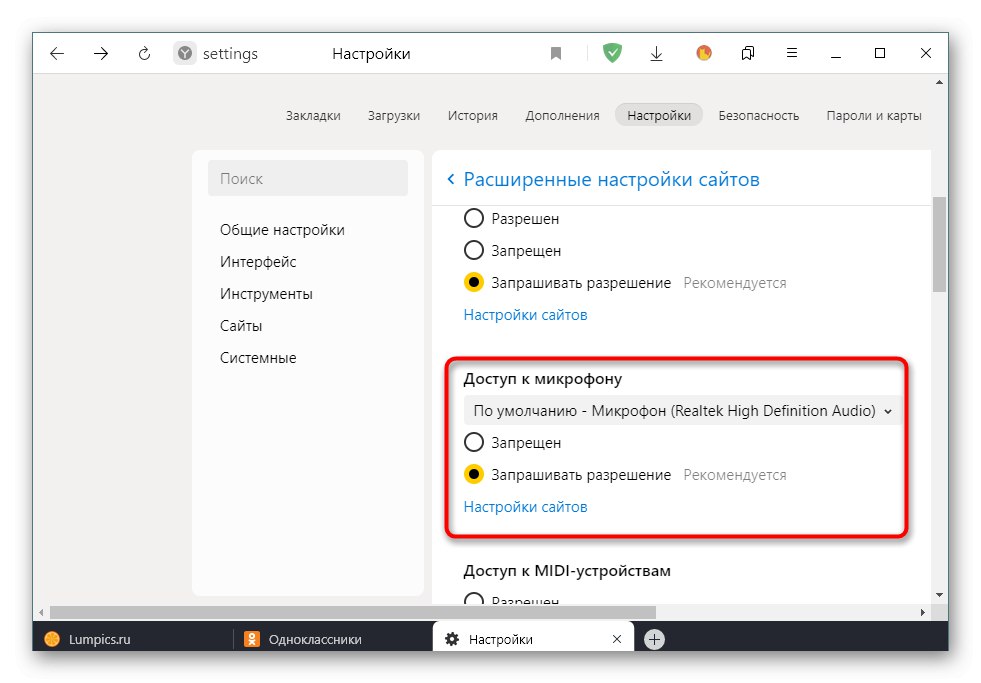Viewport: 981px width, 683px height.
Task: Select Системные in the settings sidebar
Action: pyautogui.click(x=257, y=357)
